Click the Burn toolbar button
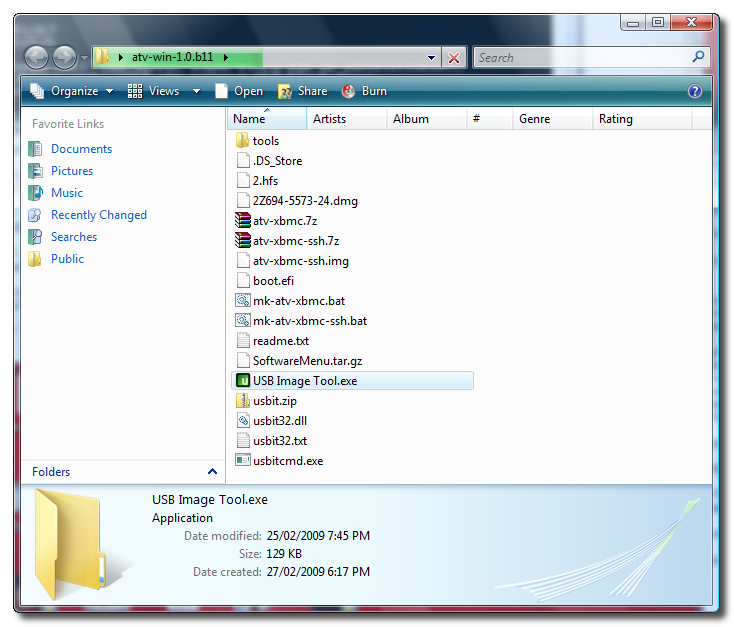Screen dimensions: 734x627 (x=365, y=91)
